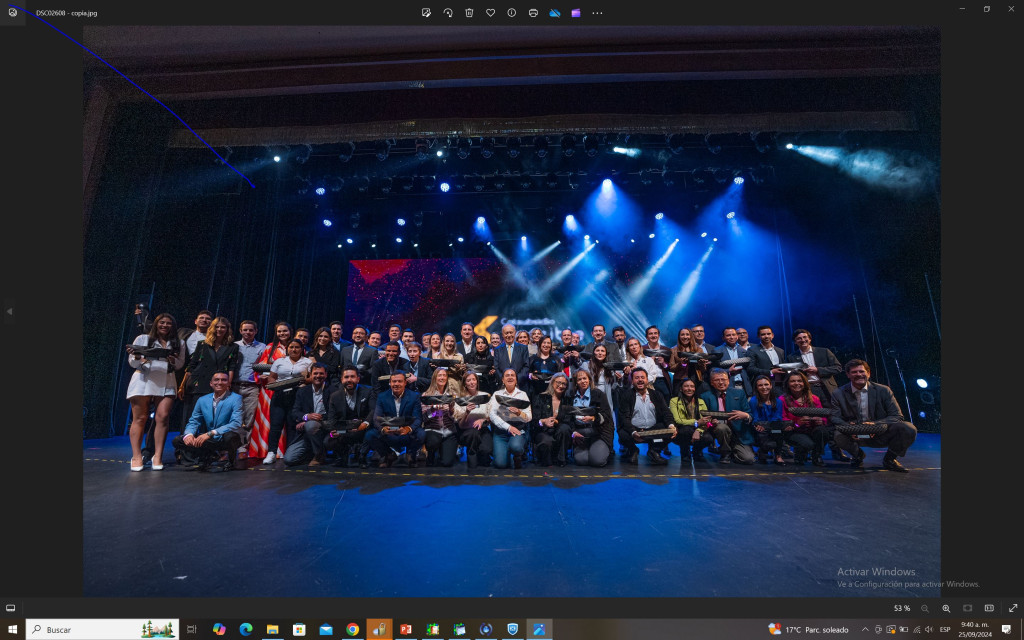Rotate the photo with the rotate icon
This screenshot has height=640, width=1024.
pos(448,13)
